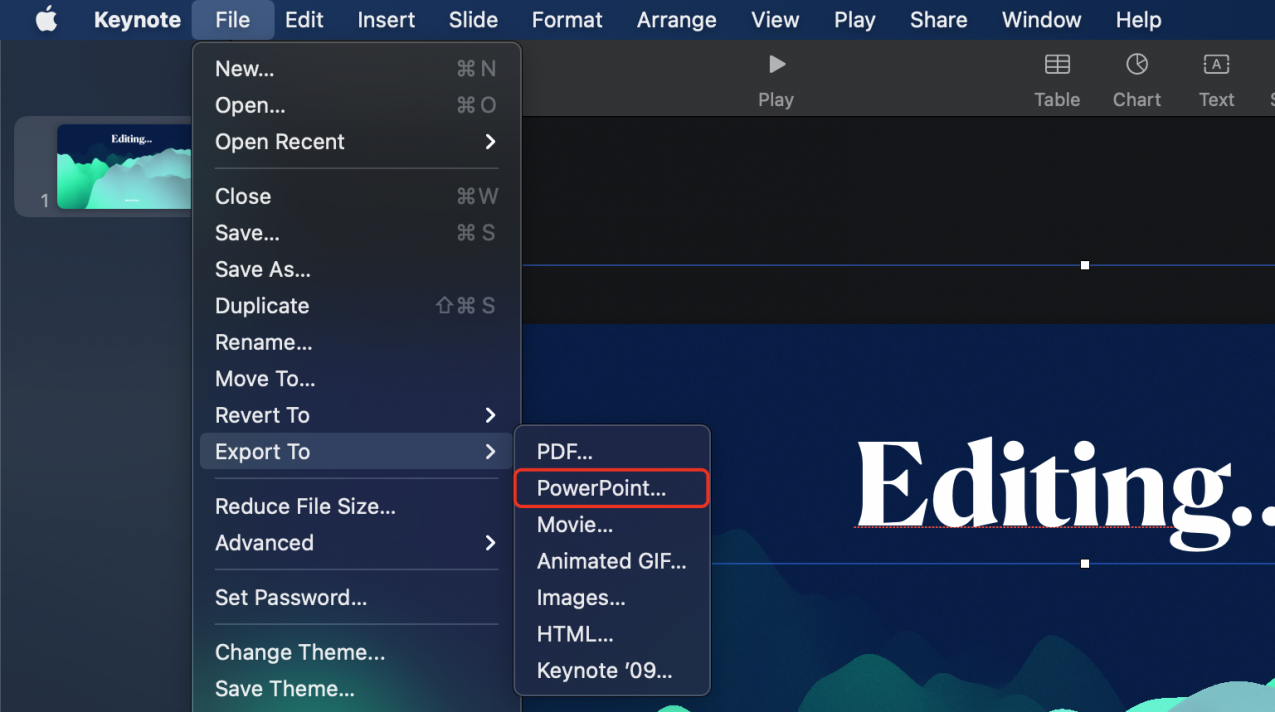Expand the Revert To submenu
The image size is (1275, 712).
[x=357, y=415]
